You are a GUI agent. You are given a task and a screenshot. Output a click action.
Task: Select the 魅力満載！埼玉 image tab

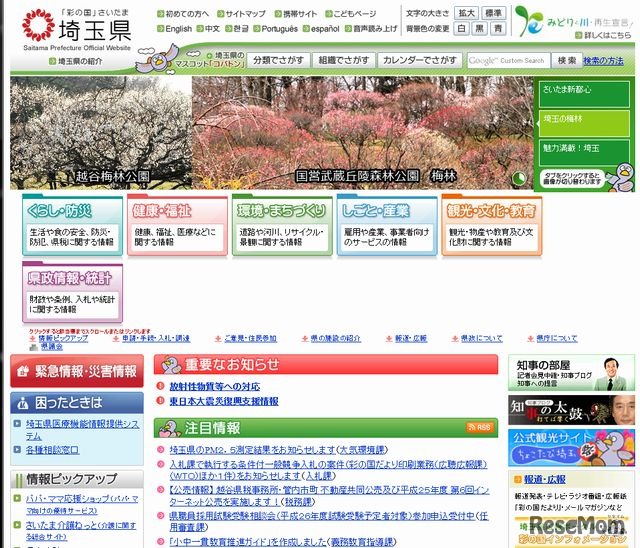point(584,153)
